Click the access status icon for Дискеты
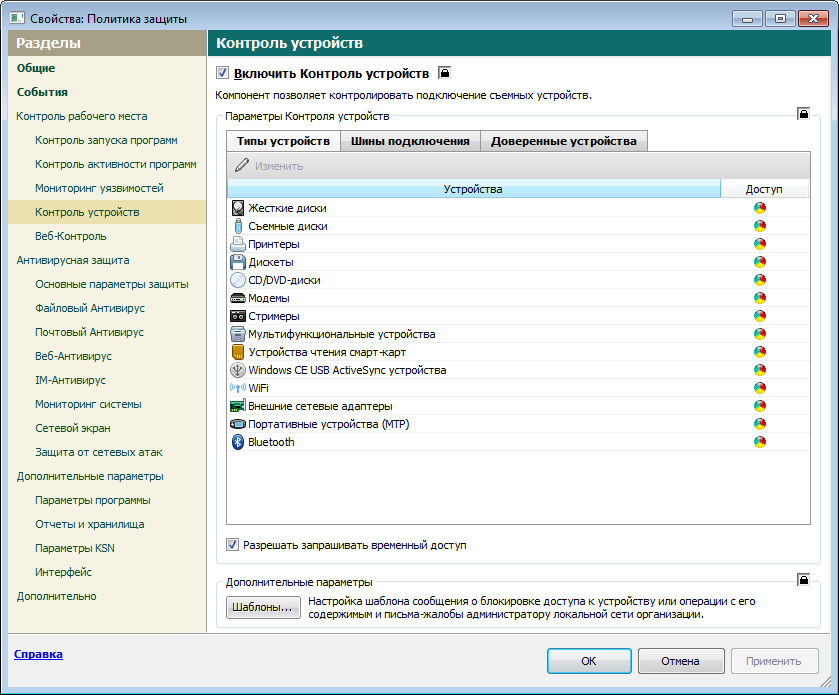 coord(760,262)
